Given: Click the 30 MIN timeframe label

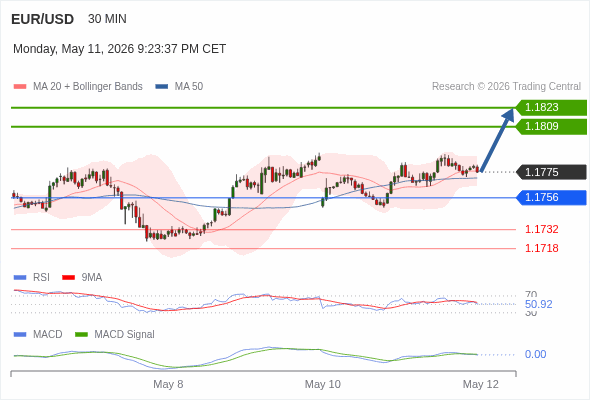Looking at the screenshot, I should (x=107, y=19).
